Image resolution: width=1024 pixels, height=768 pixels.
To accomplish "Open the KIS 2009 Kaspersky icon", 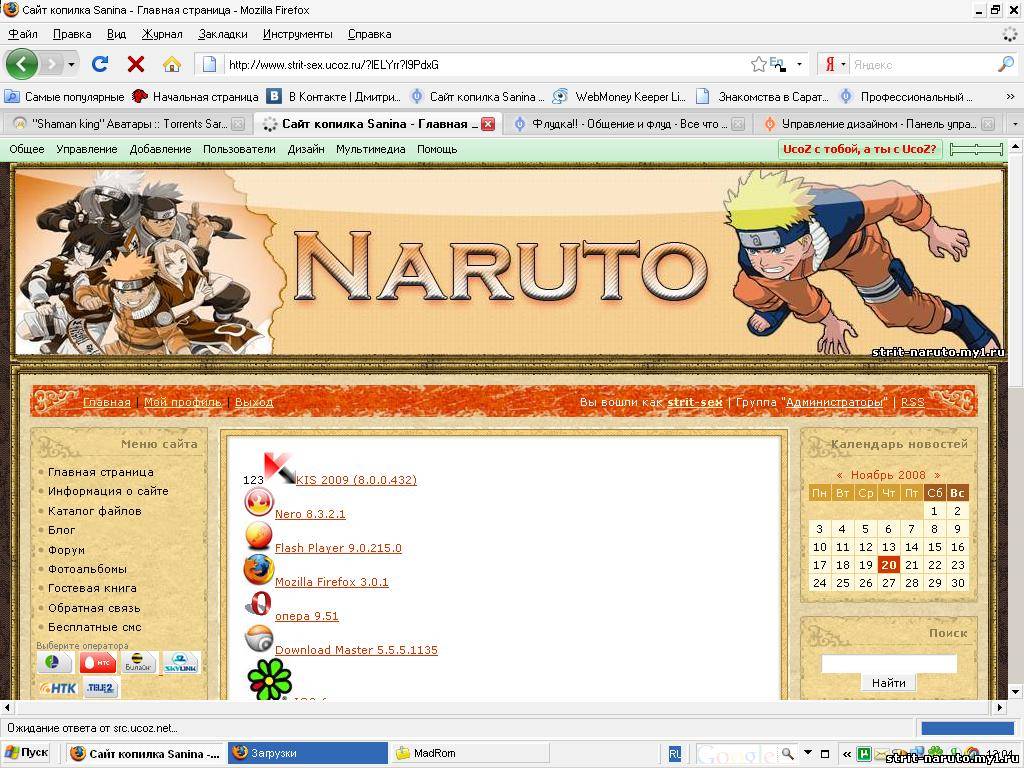I will [x=279, y=468].
